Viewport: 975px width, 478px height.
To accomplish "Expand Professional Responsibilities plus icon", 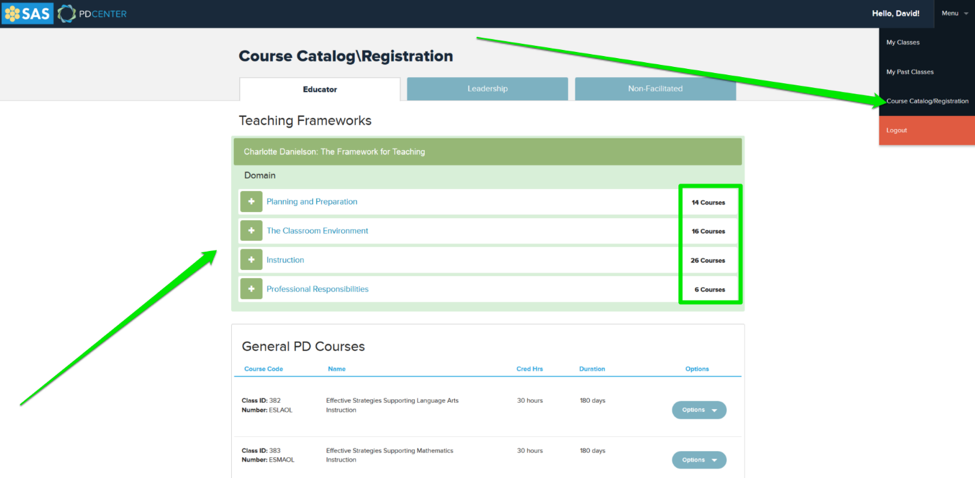I will point(251,289).
